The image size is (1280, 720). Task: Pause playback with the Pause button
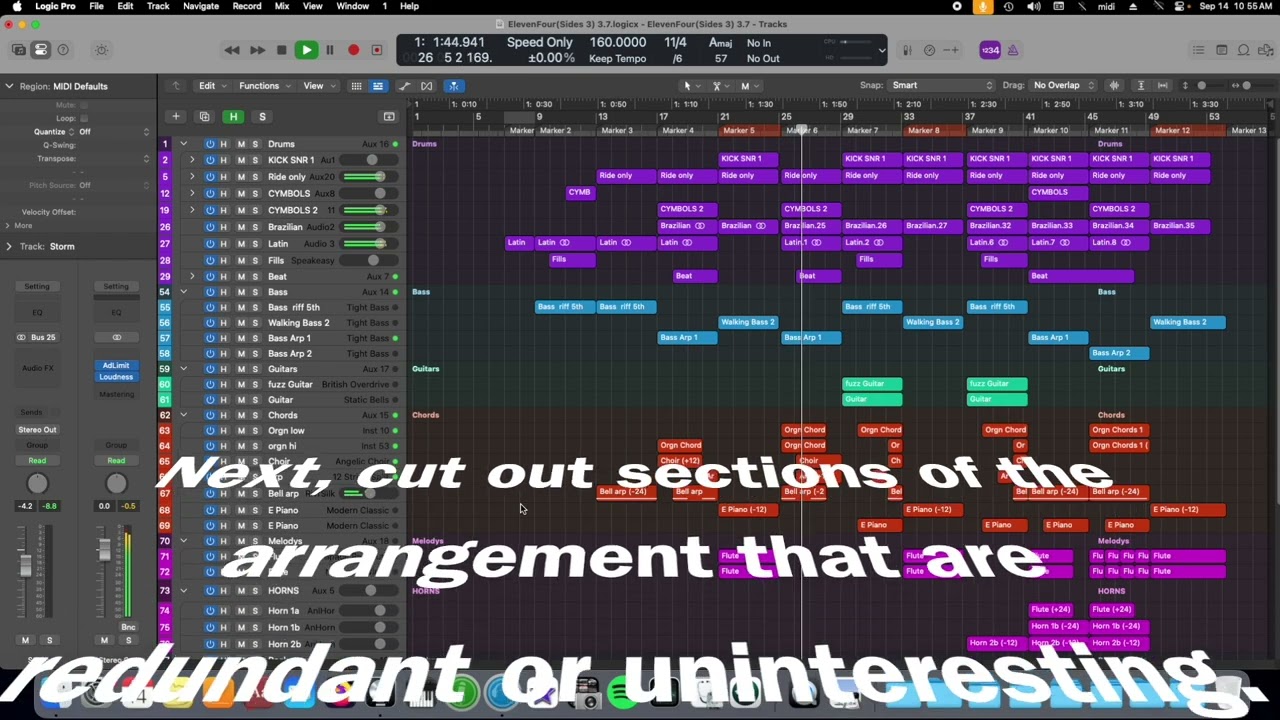click(329, 50)
